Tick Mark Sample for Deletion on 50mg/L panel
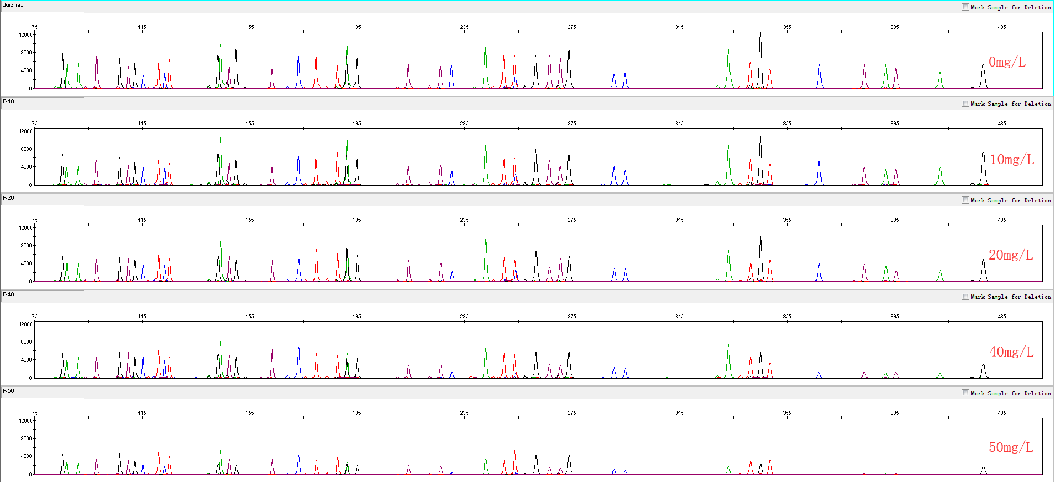The width and height of the screenshot is (1055, 484). tap(966, 393)
